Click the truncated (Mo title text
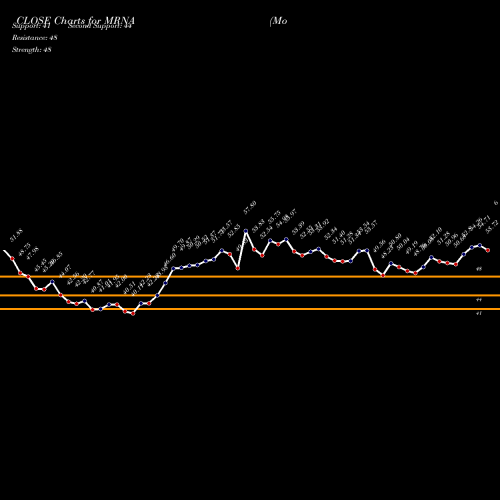500x500 pixels. pos(278,21)
